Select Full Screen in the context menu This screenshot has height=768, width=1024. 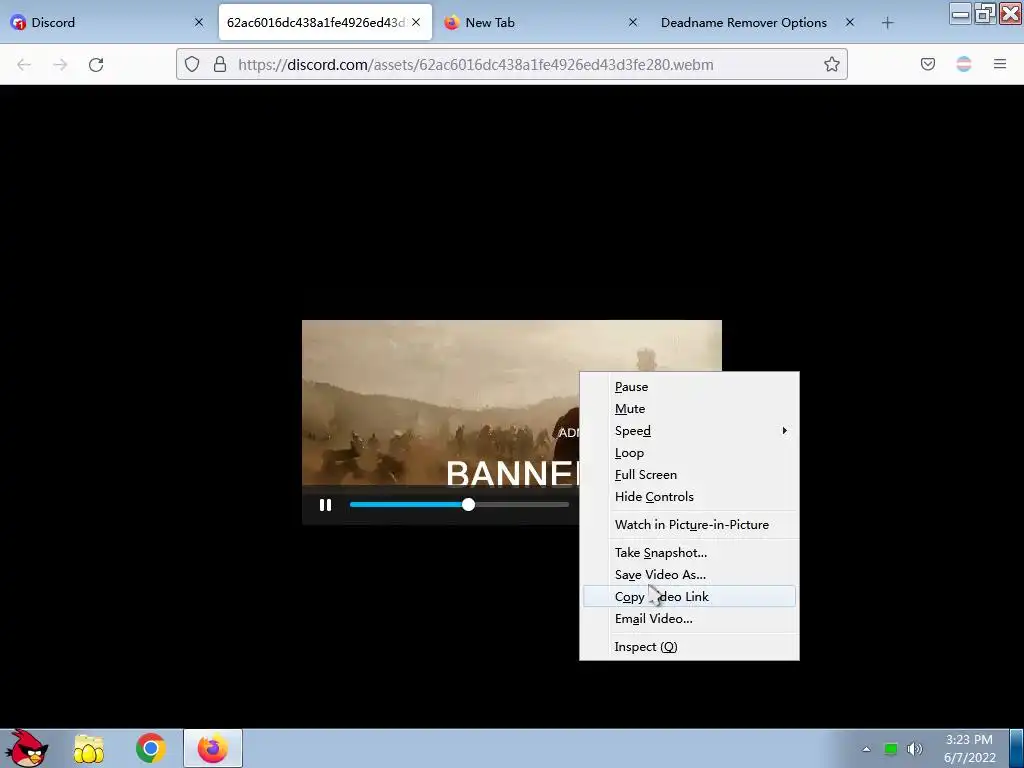[x=689, y=475]
